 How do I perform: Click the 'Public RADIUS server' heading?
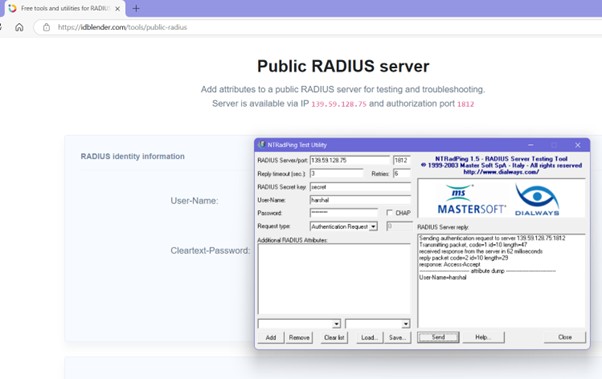click(343, 66)
